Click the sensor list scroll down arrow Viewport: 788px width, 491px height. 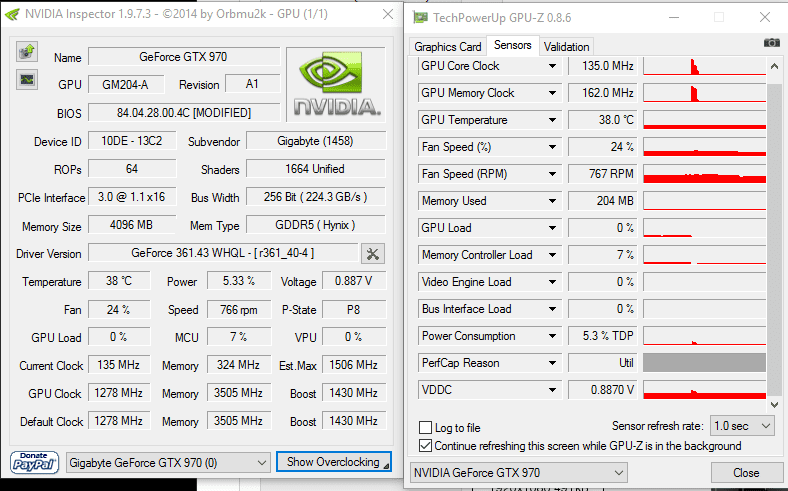click(774, 405)
